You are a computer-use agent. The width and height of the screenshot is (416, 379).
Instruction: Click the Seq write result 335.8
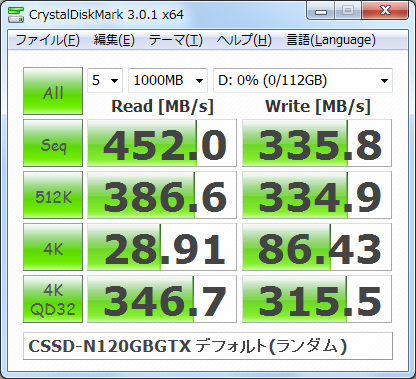coord(317,143)
